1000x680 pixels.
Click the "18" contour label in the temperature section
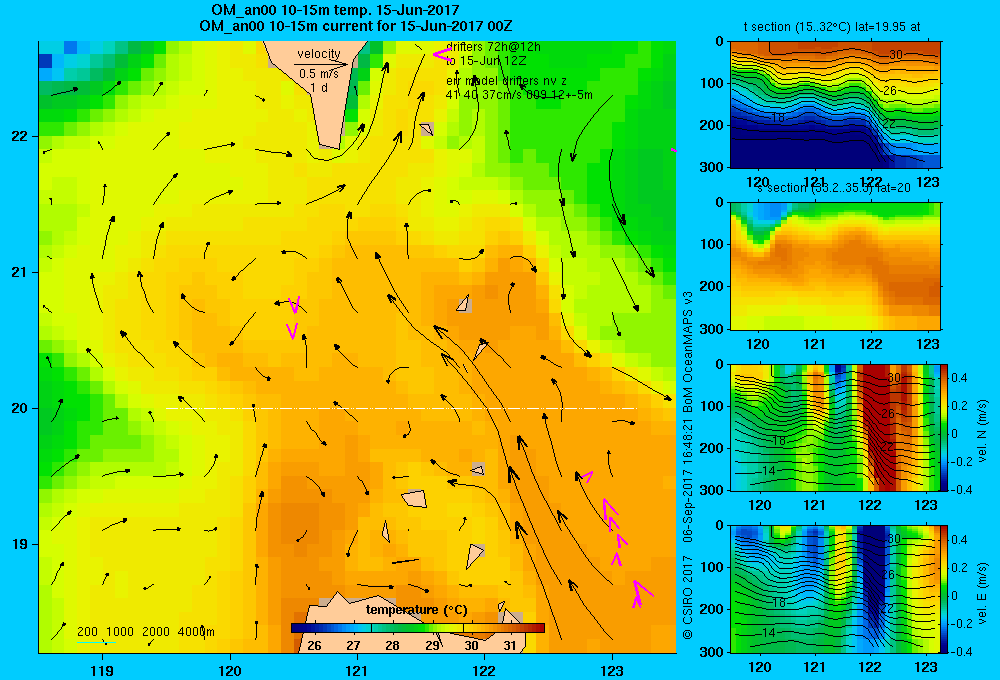(x=777, y=117)
